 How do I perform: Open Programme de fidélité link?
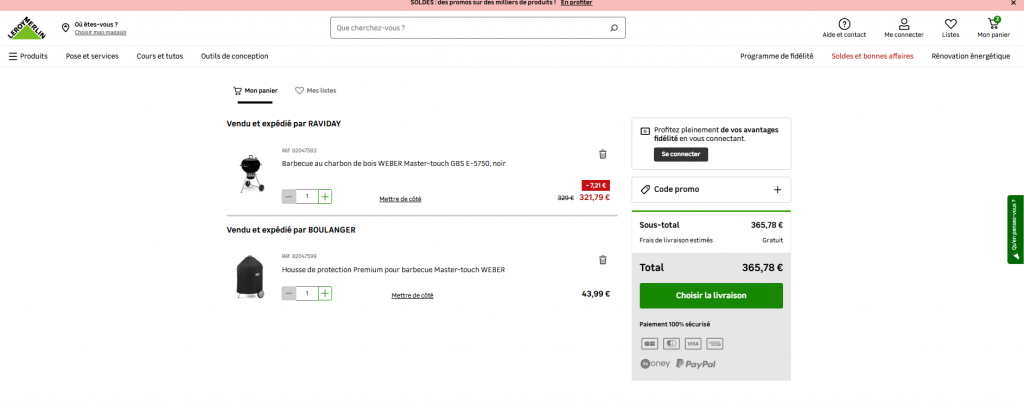776,56
